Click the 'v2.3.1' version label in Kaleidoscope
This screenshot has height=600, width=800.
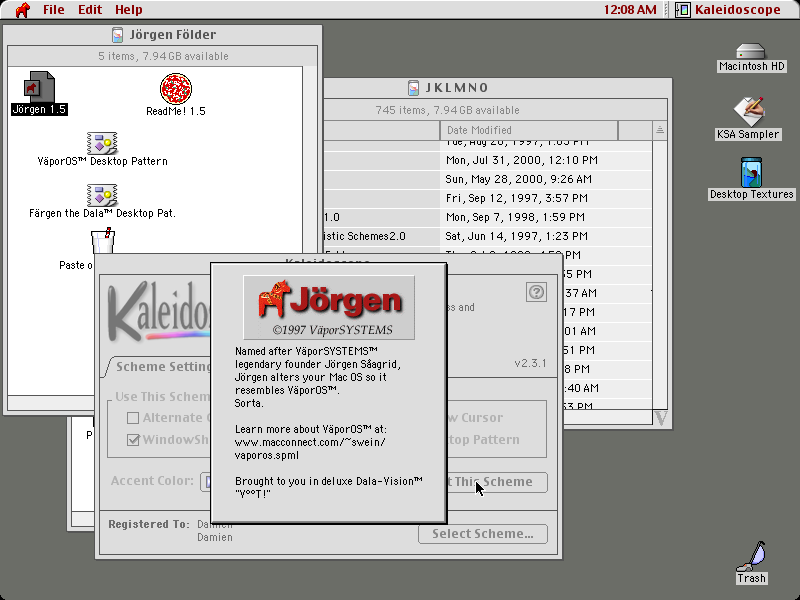click(x=530, y=363)
